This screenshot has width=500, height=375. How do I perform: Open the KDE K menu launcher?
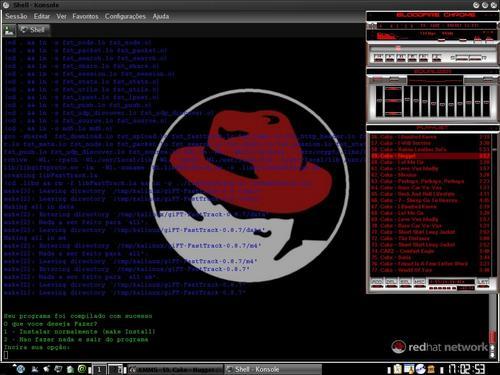tap(20, 369)
